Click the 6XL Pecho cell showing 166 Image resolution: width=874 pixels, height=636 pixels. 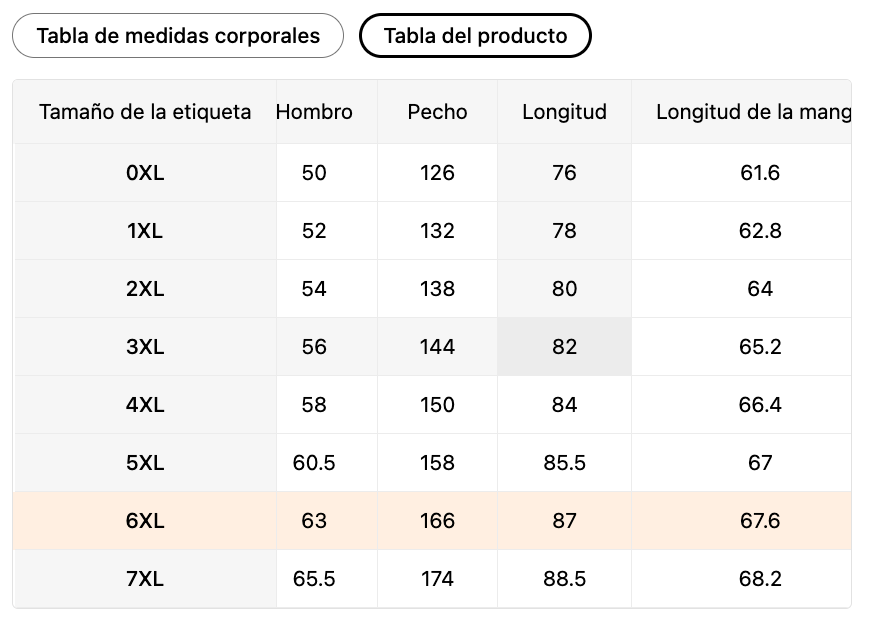pos(437,521)
